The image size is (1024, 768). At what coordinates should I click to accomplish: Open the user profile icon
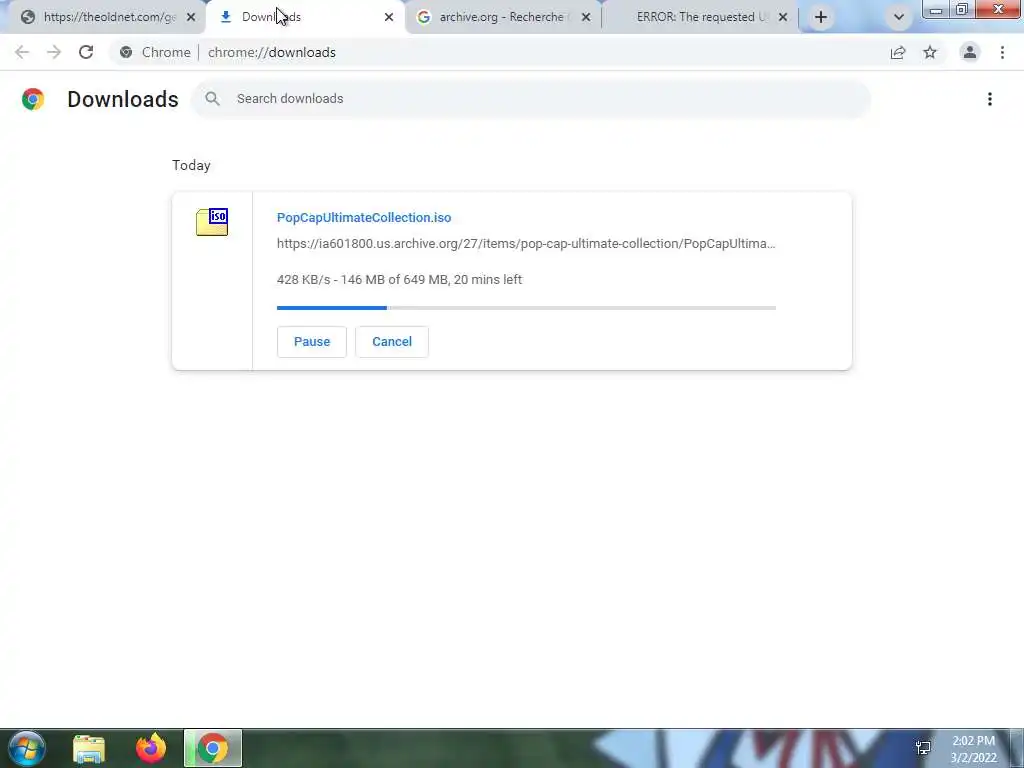click(x=970, y=52)
